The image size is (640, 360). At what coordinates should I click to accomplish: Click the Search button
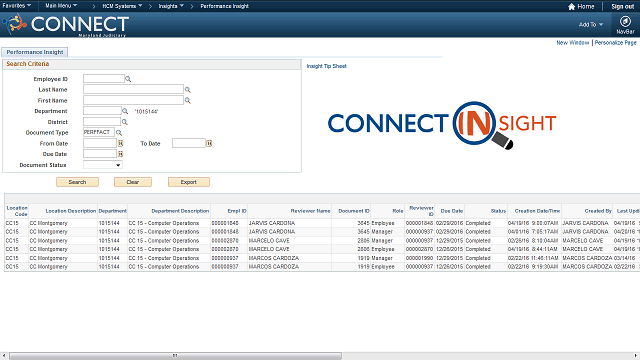(77, 182)
